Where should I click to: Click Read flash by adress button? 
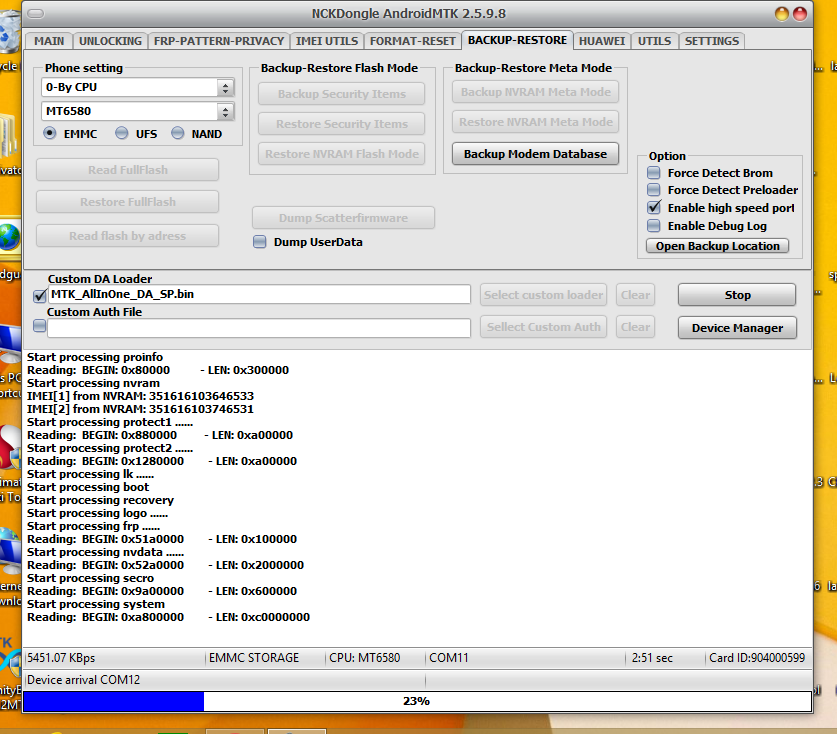point(128,236)
